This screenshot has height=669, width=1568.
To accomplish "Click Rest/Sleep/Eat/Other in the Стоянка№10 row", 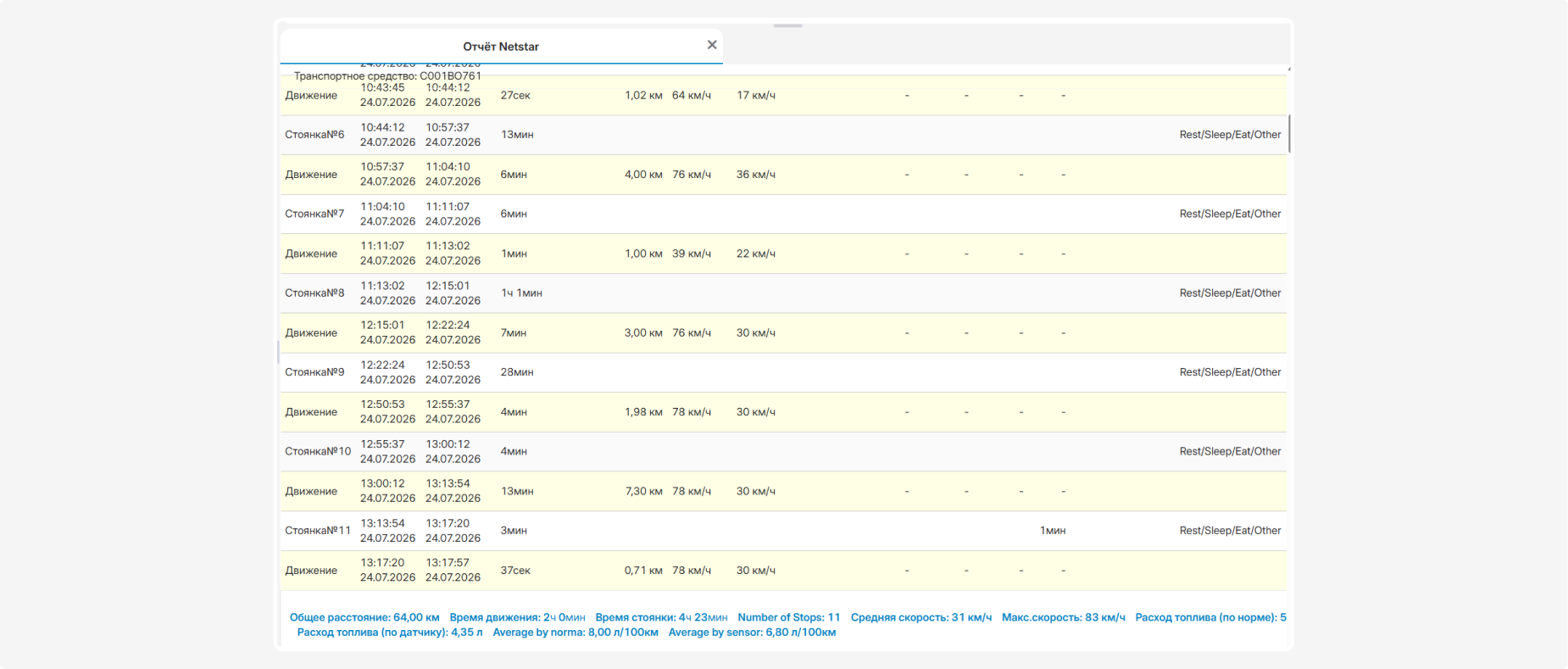I will [x=1230, y=451].
